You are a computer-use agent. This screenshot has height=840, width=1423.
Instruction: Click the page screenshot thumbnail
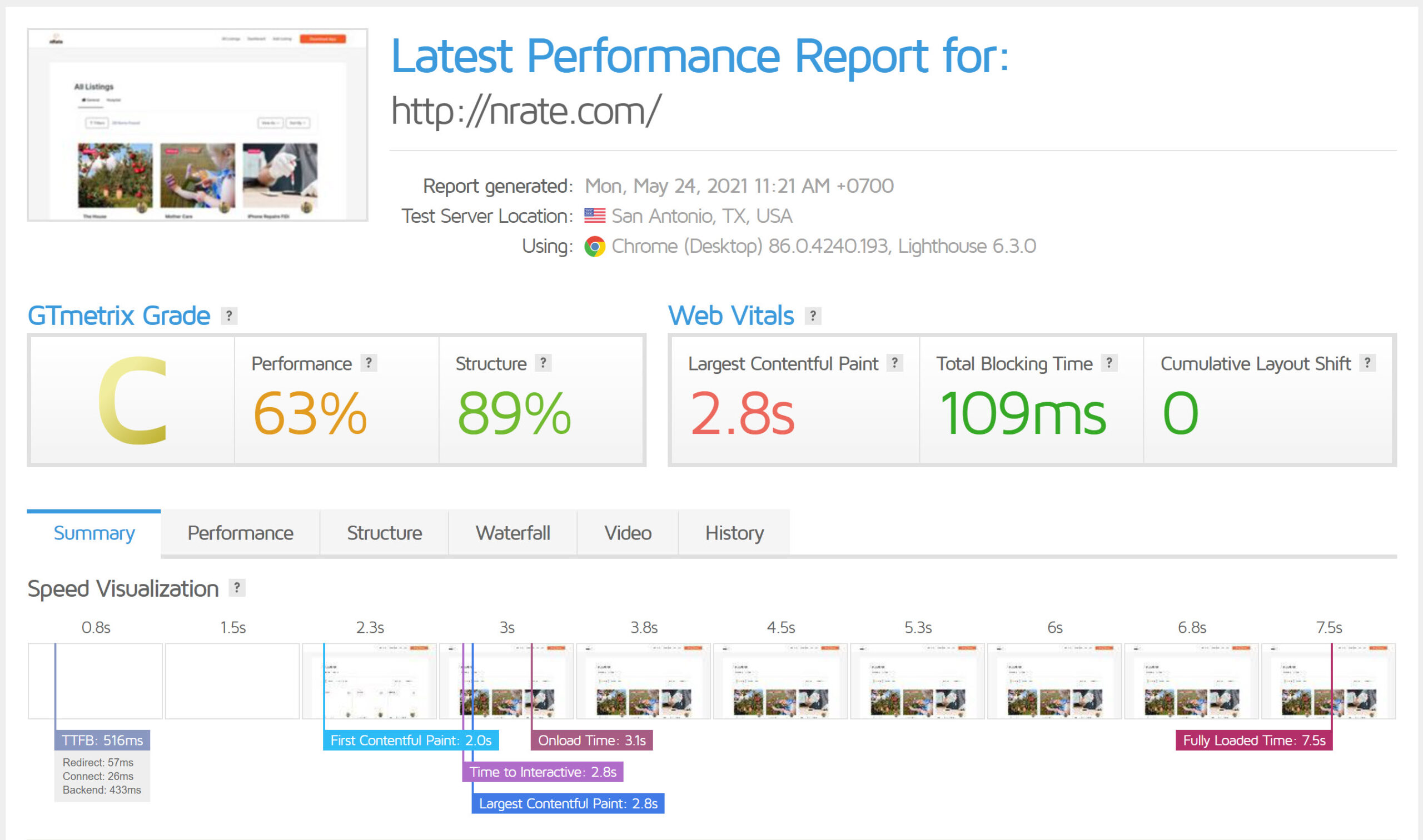click(x=198, y=124)
